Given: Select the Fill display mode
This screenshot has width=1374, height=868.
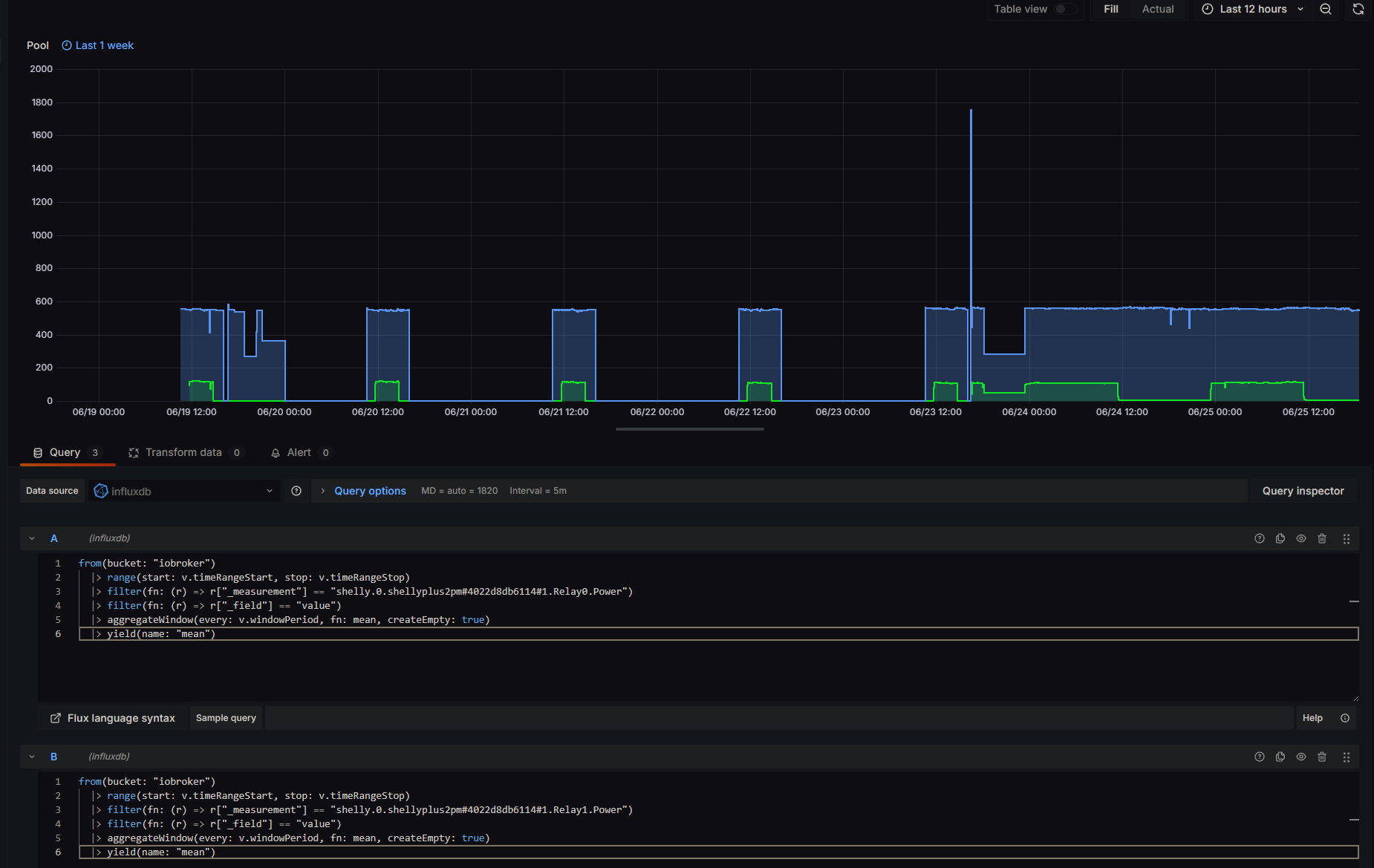Looking at the screenshot, I should coord(1111,9).
